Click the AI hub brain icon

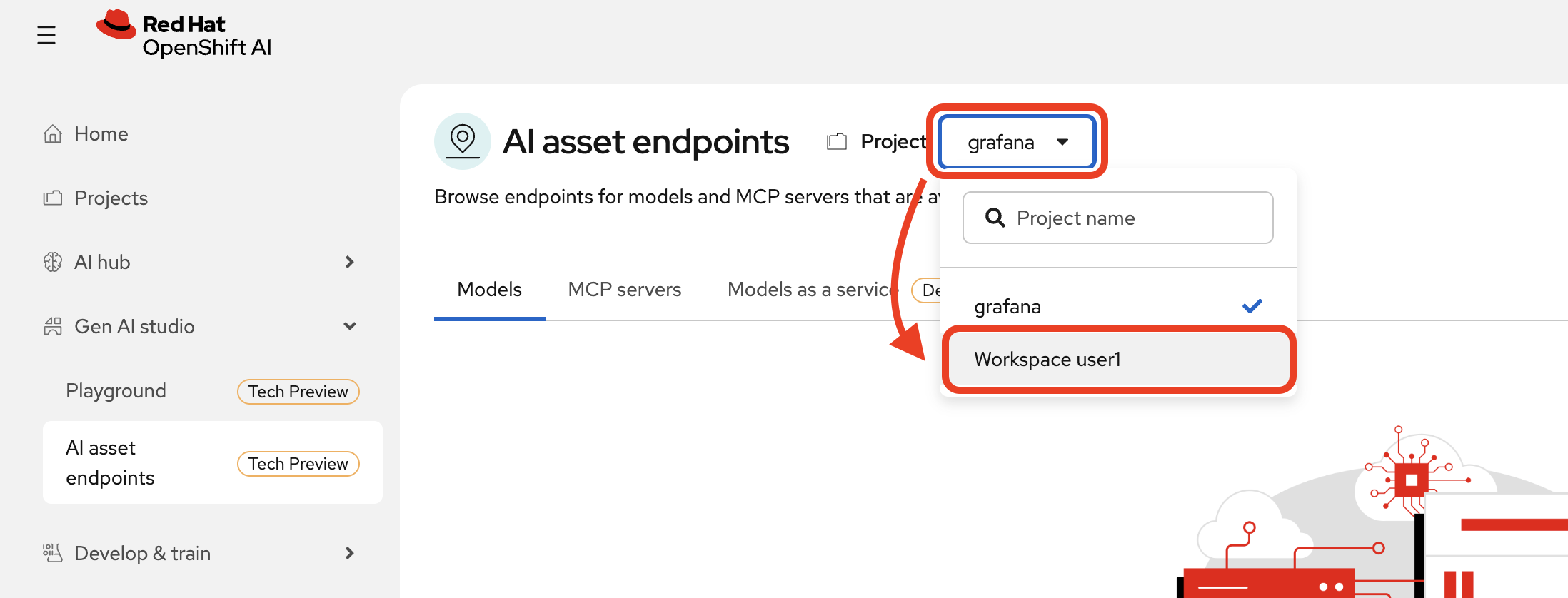click(x=53, y=262)
